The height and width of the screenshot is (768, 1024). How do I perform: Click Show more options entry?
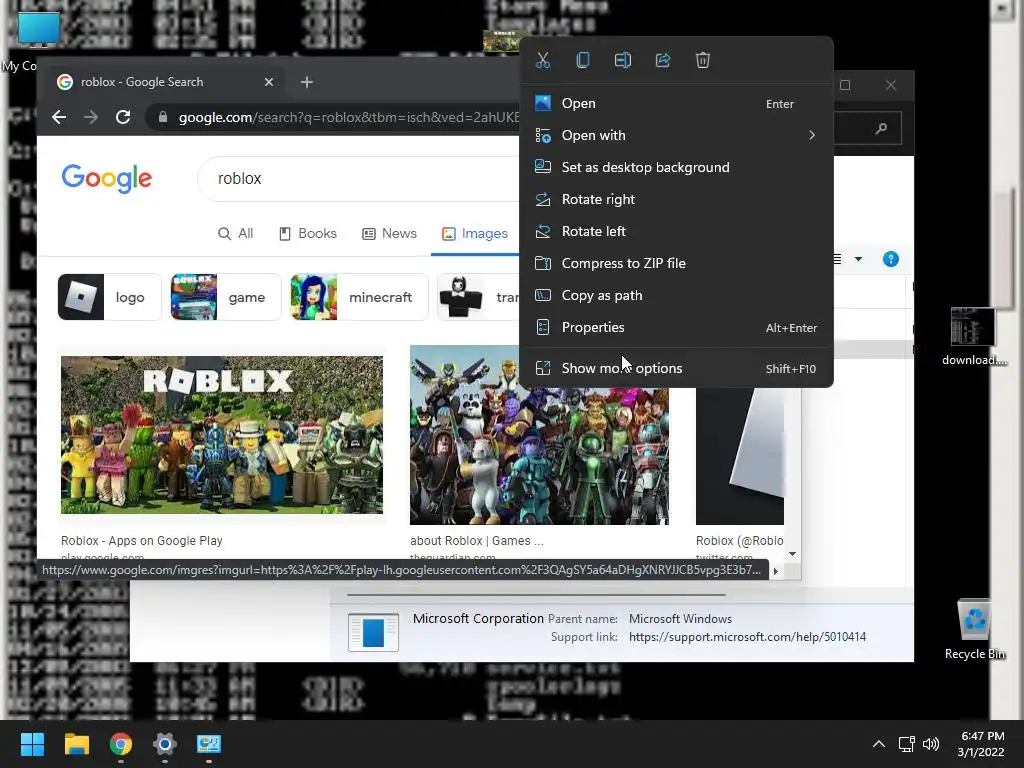tap(676, 368)
